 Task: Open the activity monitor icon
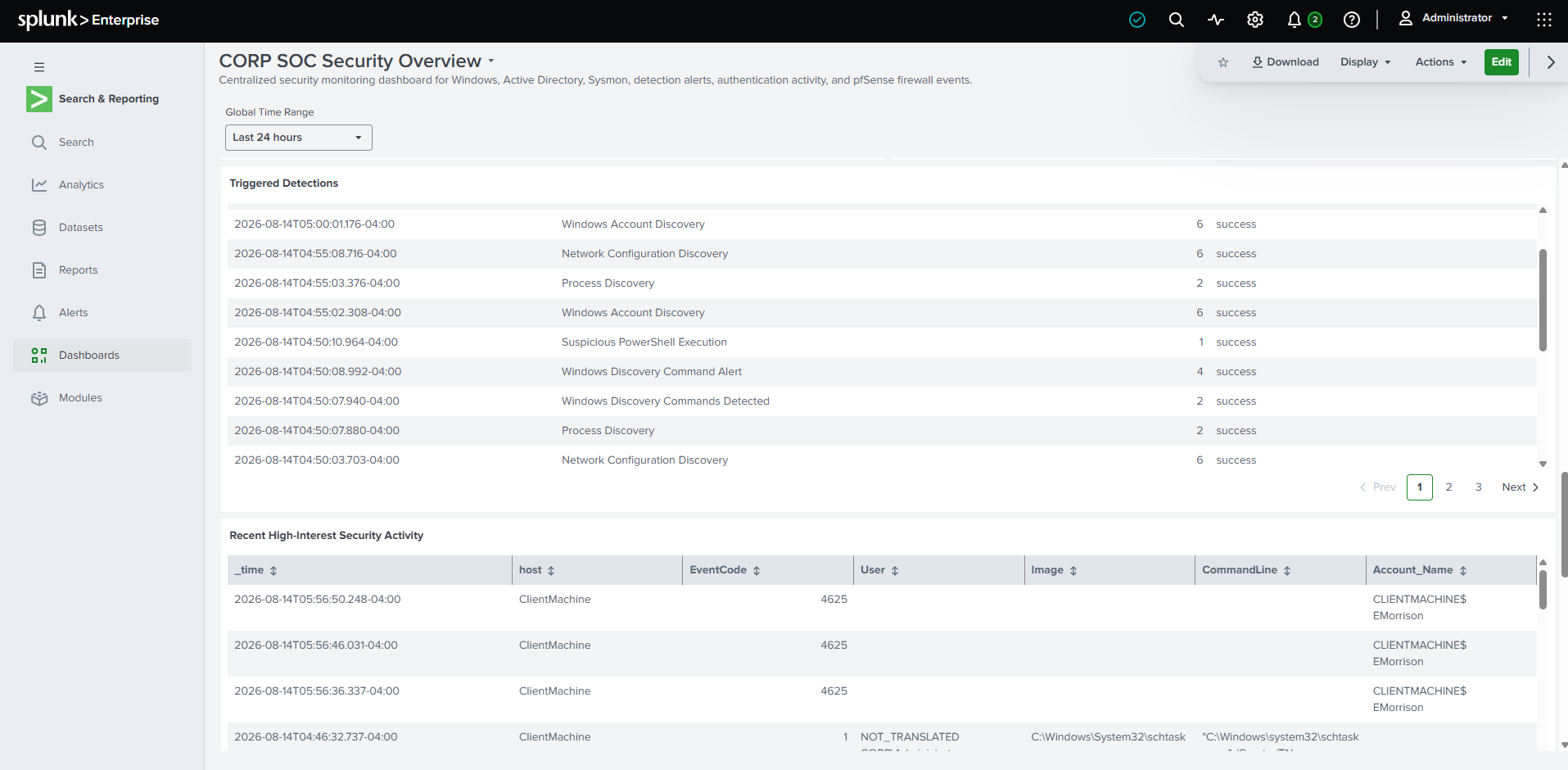1216,20
